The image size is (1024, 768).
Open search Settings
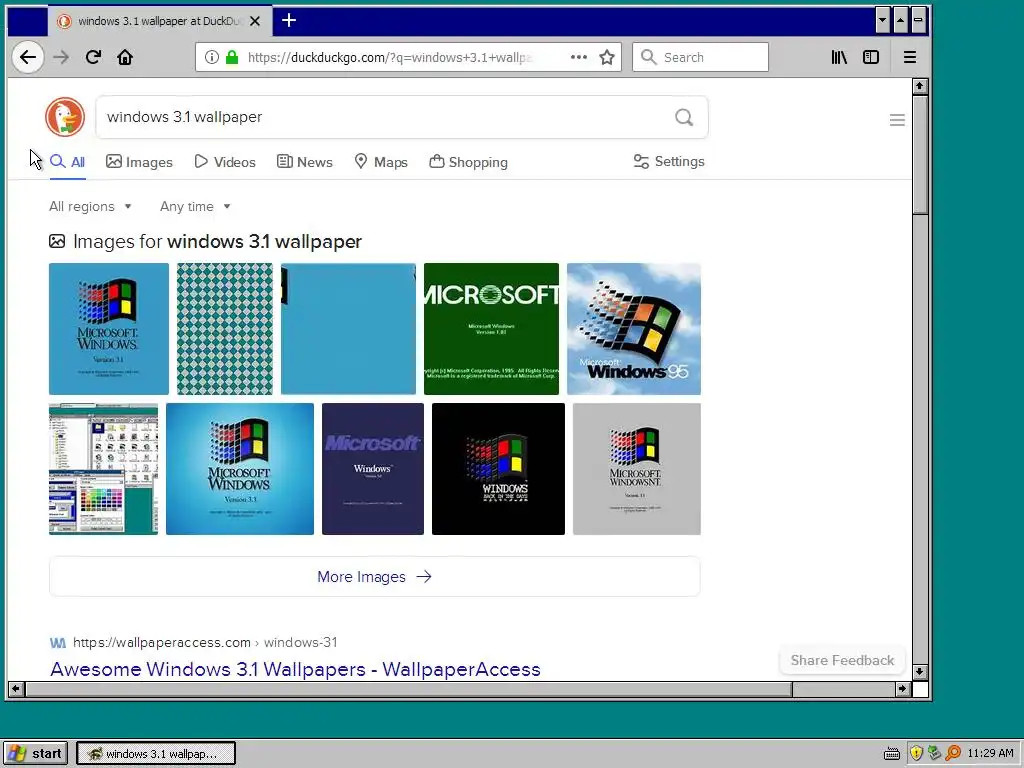click(669, 161)
